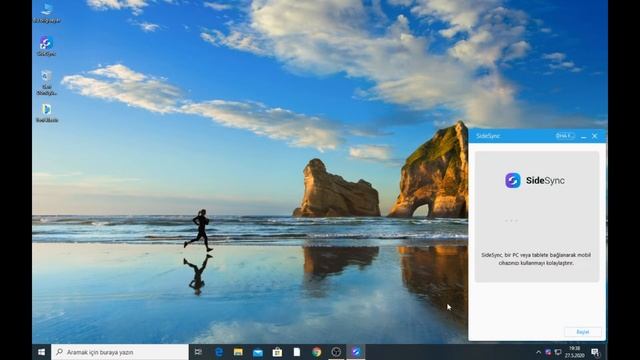Open the white document icon on taskbar

pyautogui.click(x=297, y=352)
